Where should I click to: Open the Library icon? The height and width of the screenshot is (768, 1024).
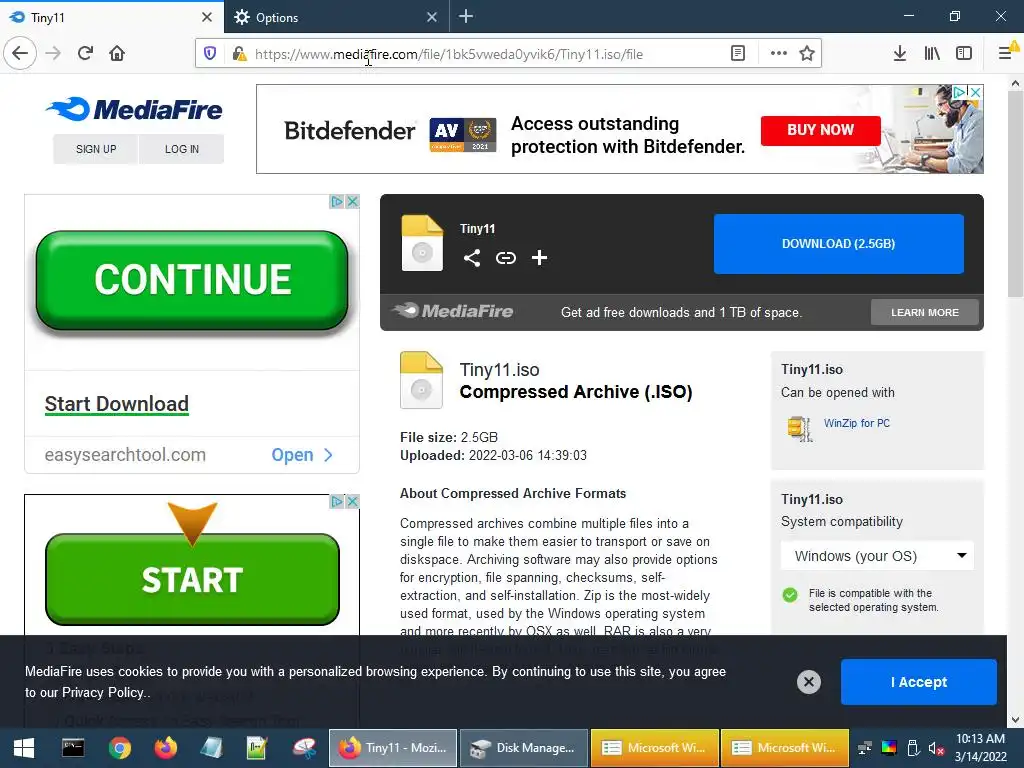pyautogui.click(x=932, y=54)
